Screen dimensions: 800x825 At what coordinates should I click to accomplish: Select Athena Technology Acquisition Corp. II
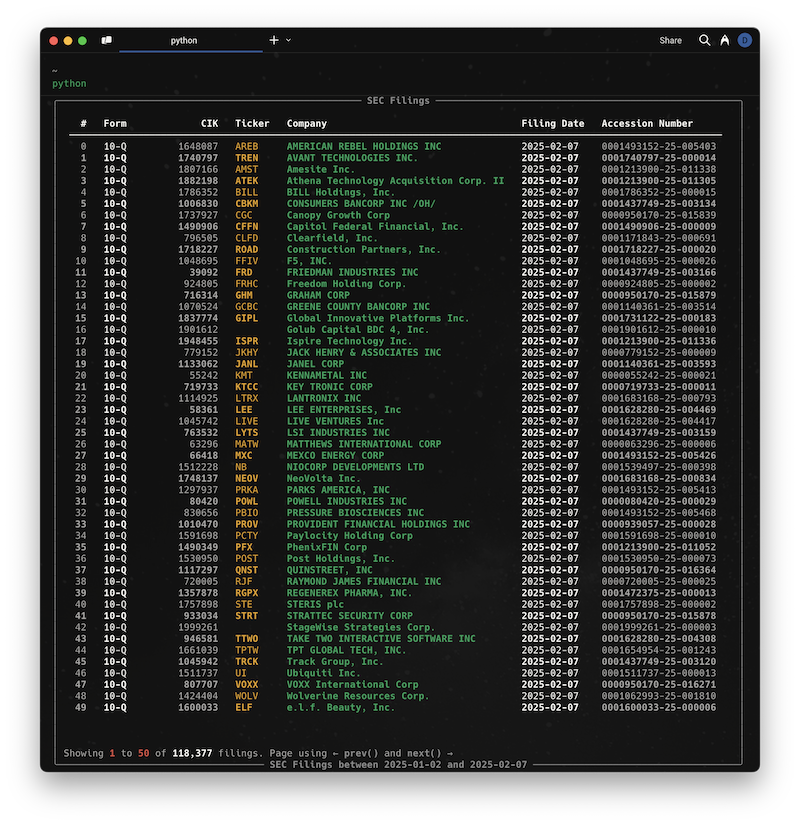[395, 180]
